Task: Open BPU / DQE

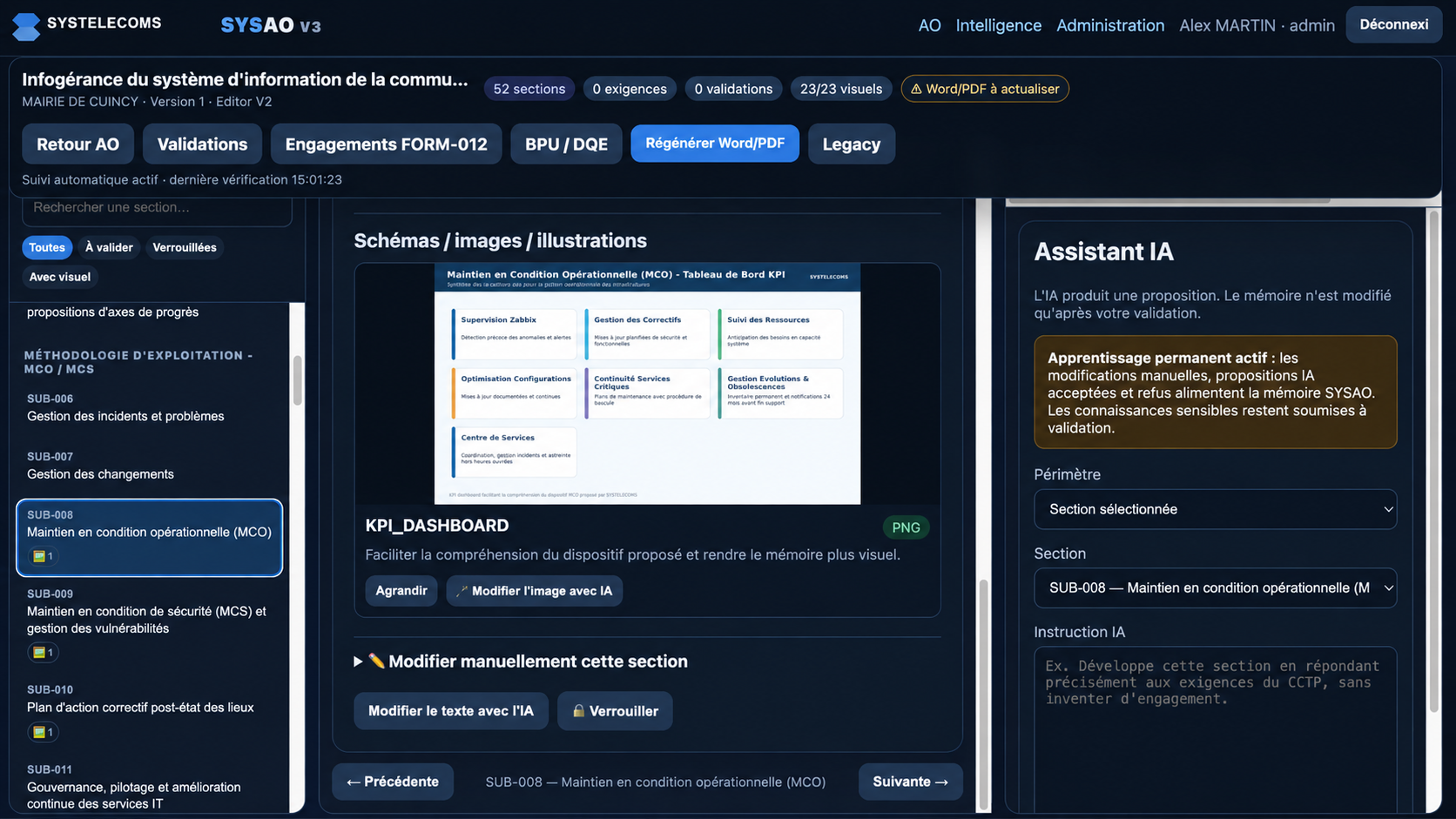Action: (566, 144)
